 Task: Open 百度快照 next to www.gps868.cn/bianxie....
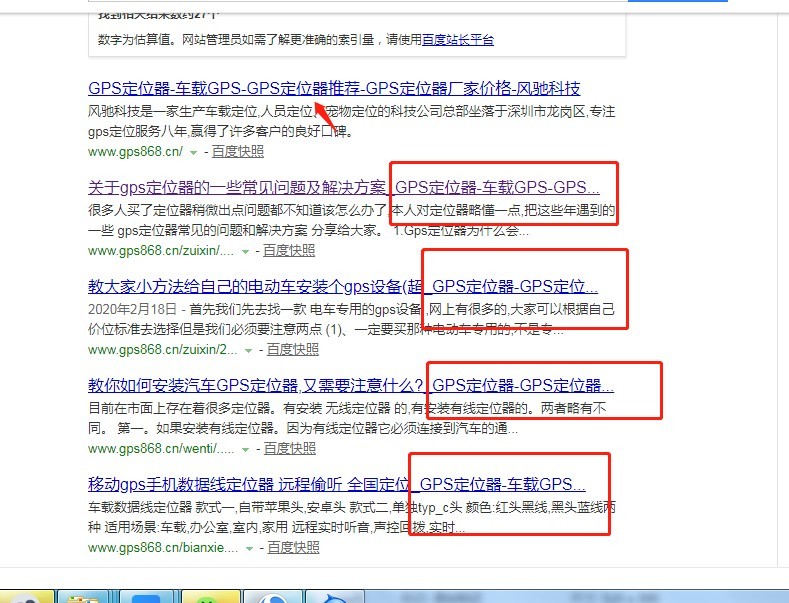tap(293, 547)
